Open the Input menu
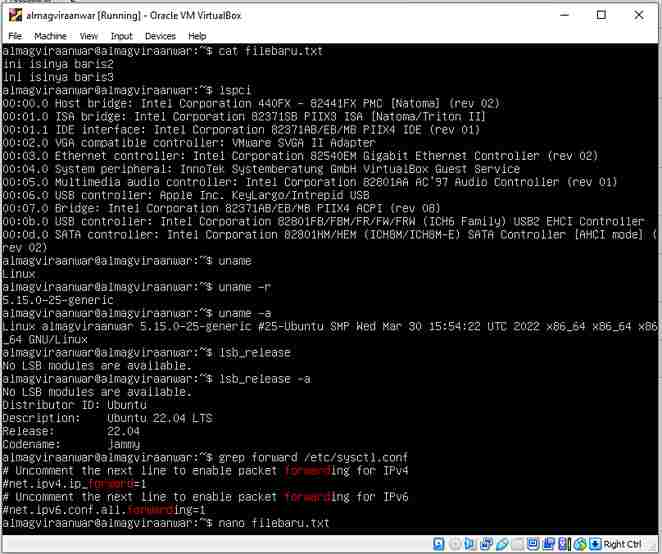662x554 pixels. 122,36
